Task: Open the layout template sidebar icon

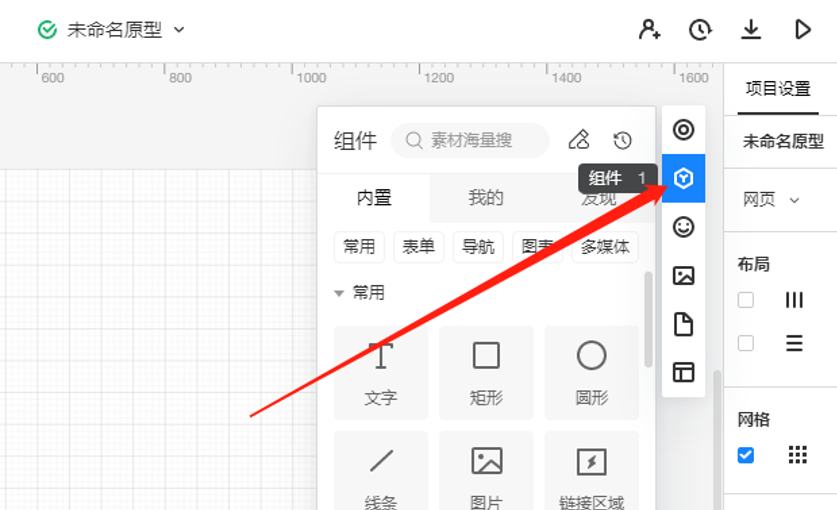Action: point(683,372)
